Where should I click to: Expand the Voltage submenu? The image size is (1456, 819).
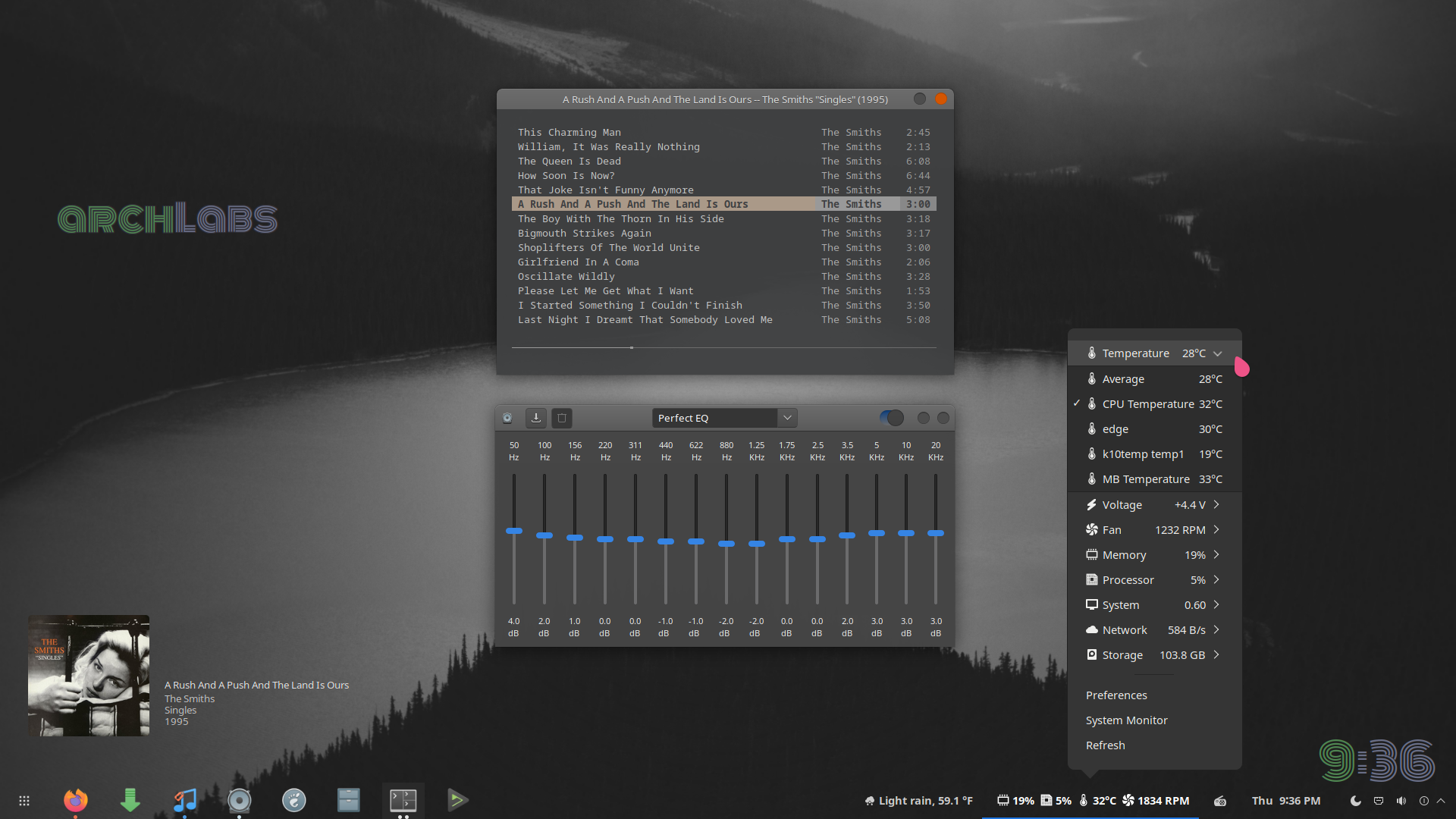pyautogui.click(x=1154, y=505)
